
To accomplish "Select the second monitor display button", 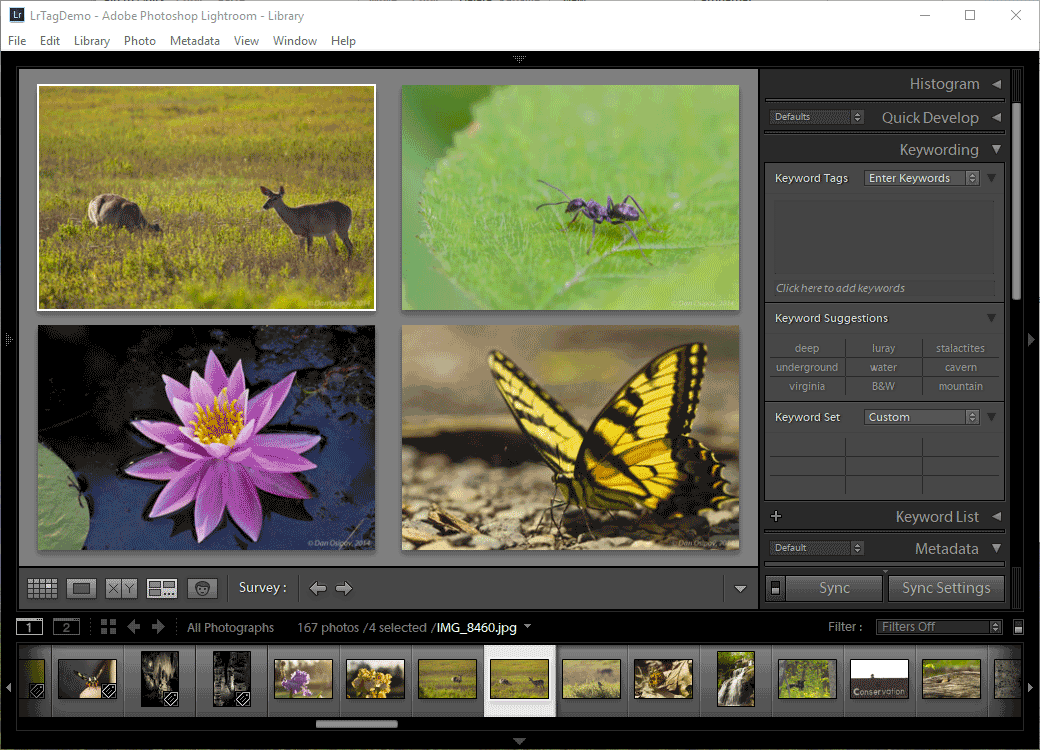I will point(66,627).
